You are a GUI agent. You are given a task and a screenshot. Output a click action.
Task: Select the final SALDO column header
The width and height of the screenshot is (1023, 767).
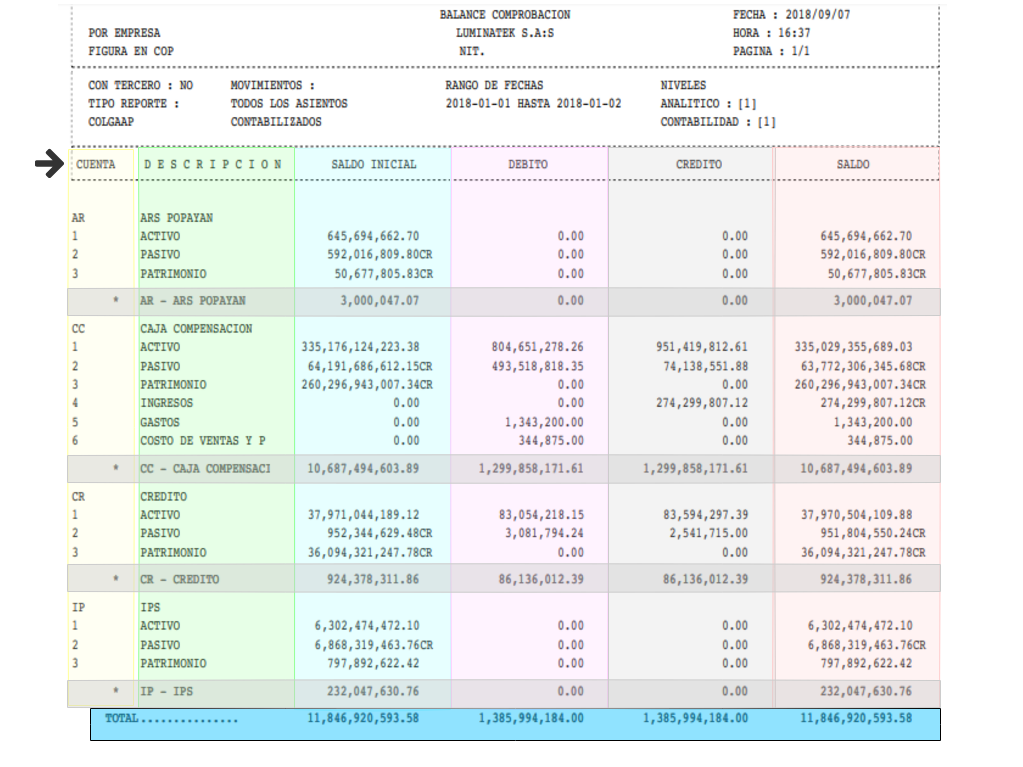coord(853,164)
